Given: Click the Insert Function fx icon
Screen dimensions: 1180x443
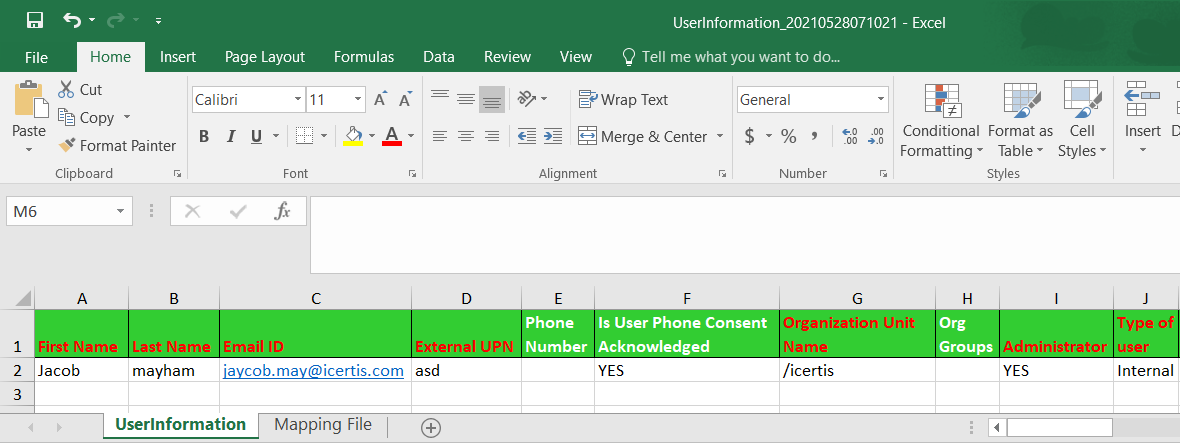Looking at the screenshot, I should [x=283, y=211].
